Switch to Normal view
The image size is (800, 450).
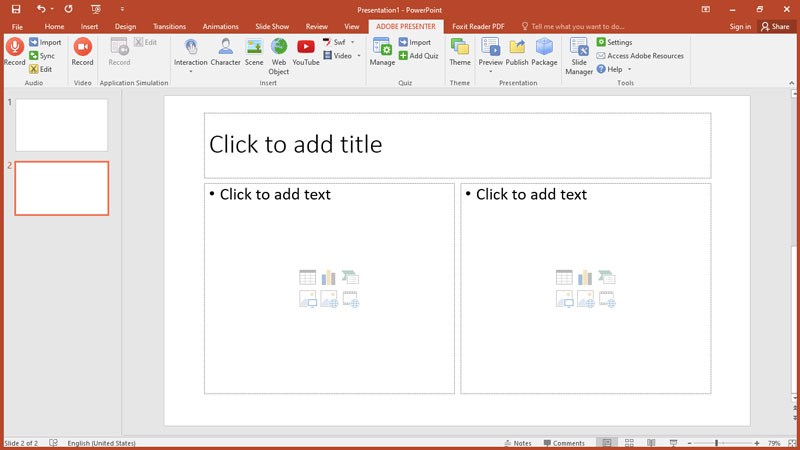click(607, 443)
